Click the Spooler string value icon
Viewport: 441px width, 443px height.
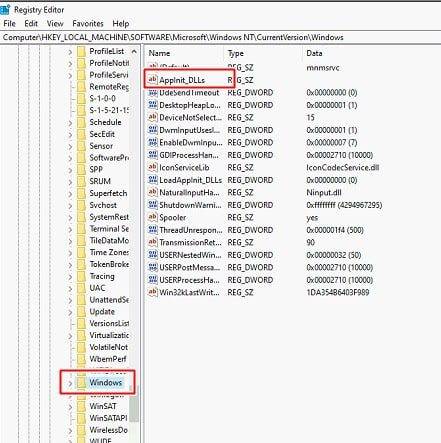pos(152,217)
